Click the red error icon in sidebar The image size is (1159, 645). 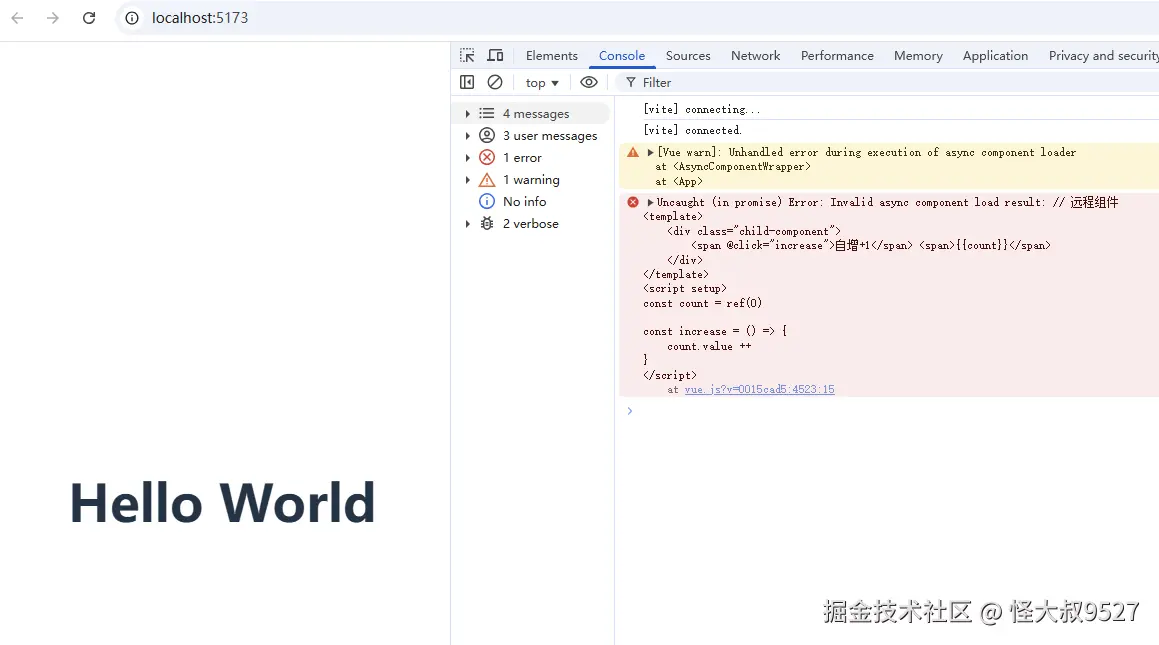(486, 157)
